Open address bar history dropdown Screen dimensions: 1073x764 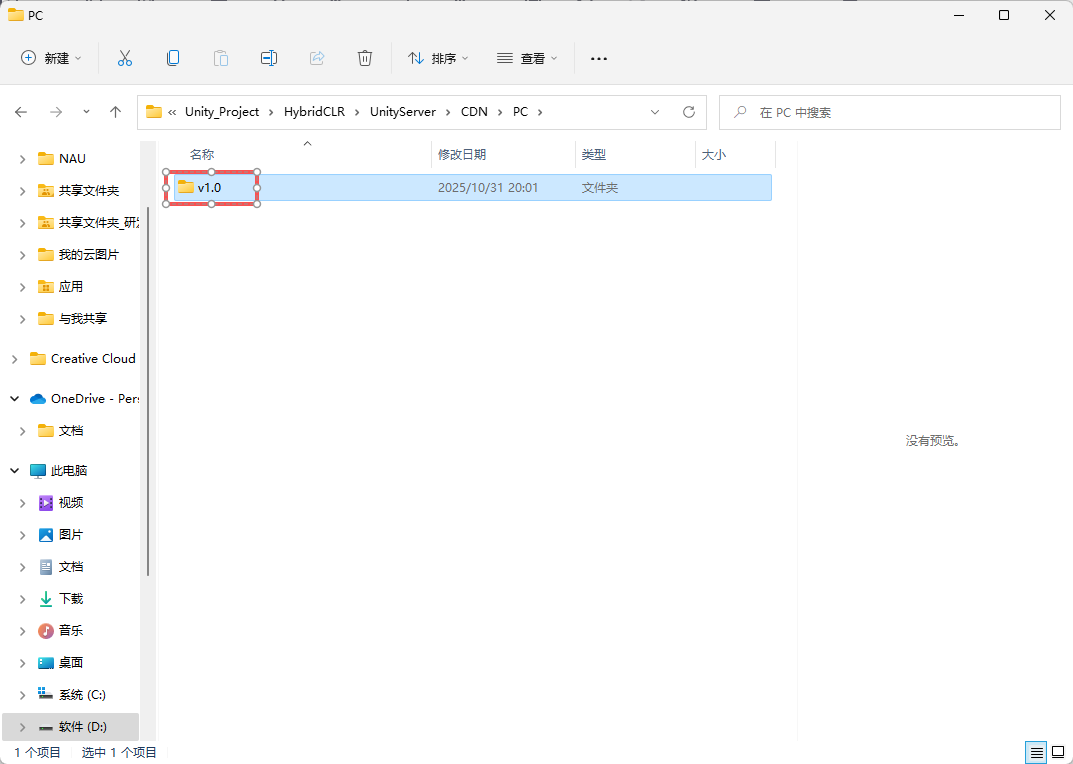point(655,112)
